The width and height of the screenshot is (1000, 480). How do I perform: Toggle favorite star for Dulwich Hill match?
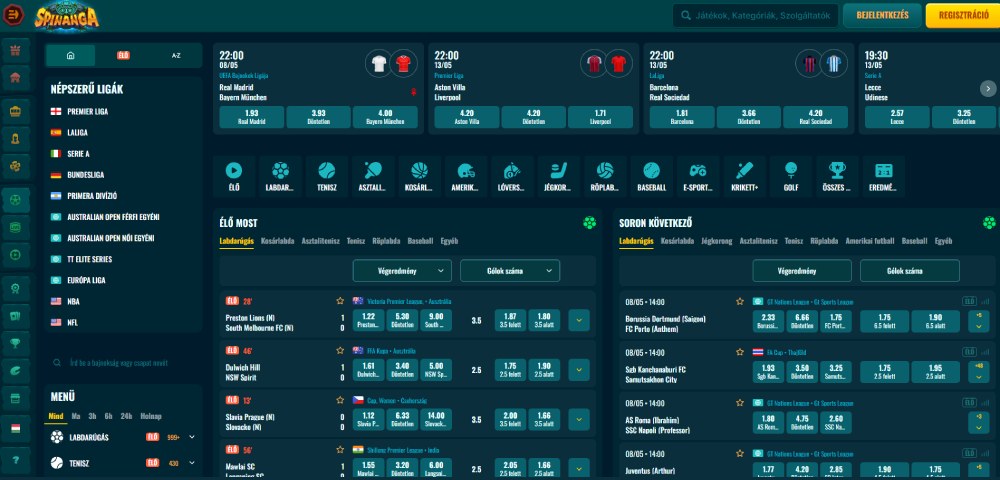coord(341,351)
